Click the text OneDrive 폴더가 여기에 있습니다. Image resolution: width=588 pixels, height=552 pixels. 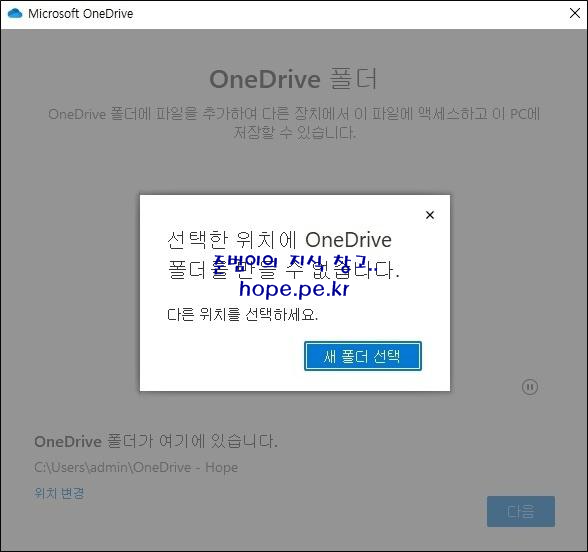tap(156, 441)
